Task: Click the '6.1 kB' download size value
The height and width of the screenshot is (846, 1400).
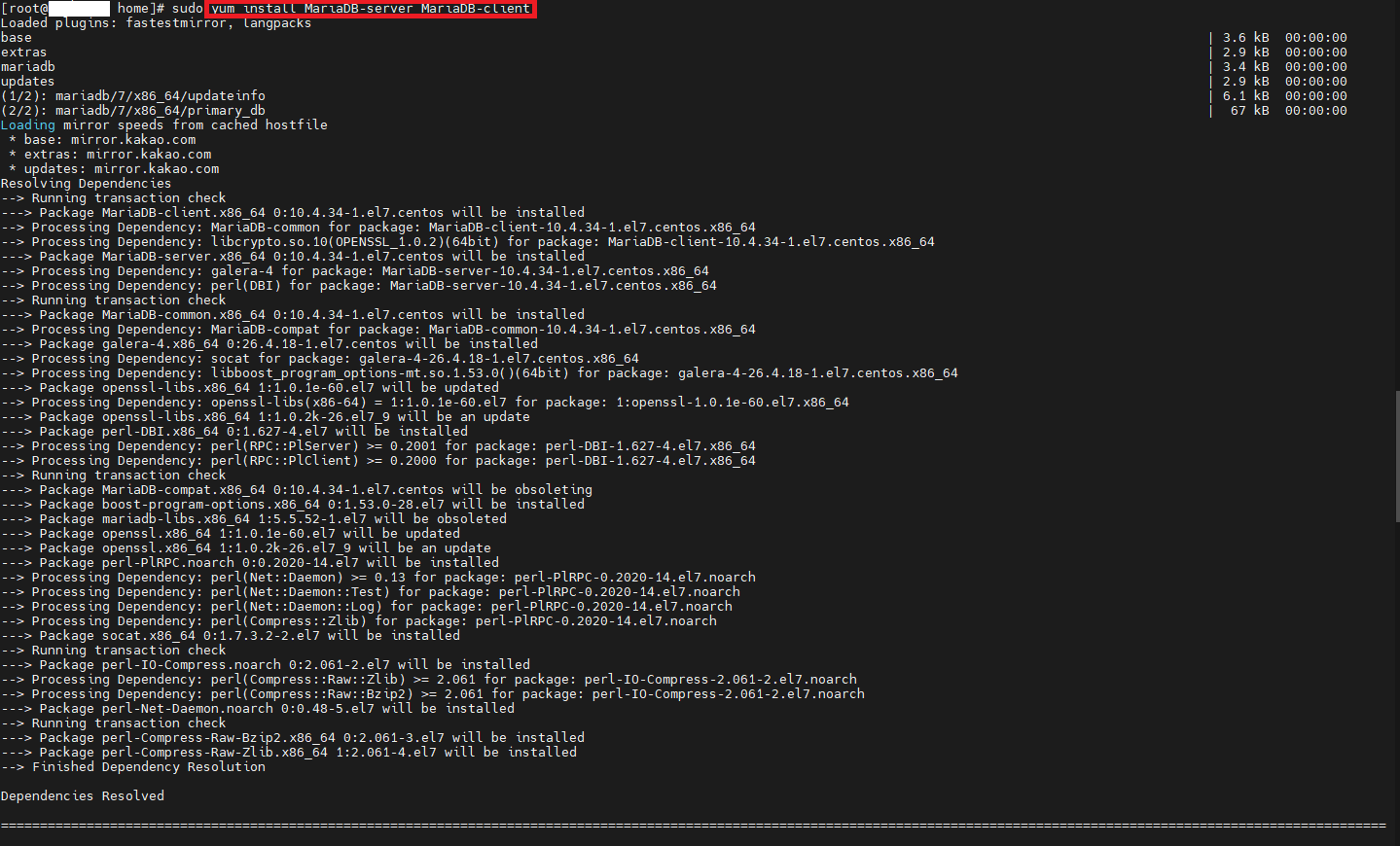Action: tap(1246, 96)
